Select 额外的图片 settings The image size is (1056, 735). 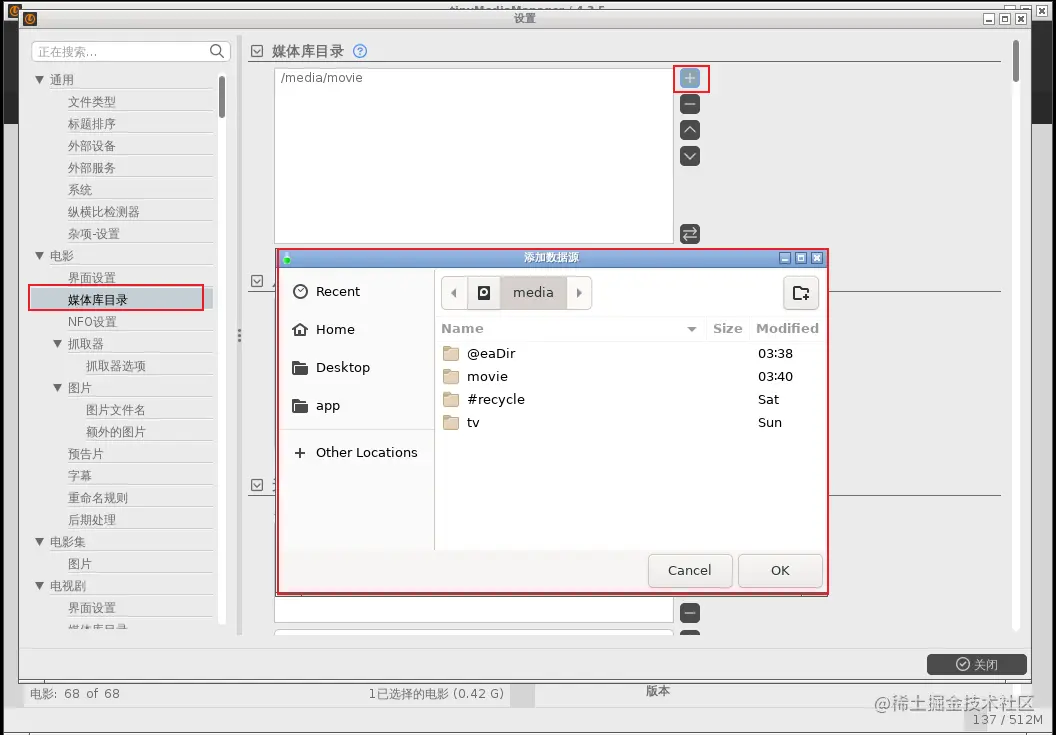[x=116, y=432]
